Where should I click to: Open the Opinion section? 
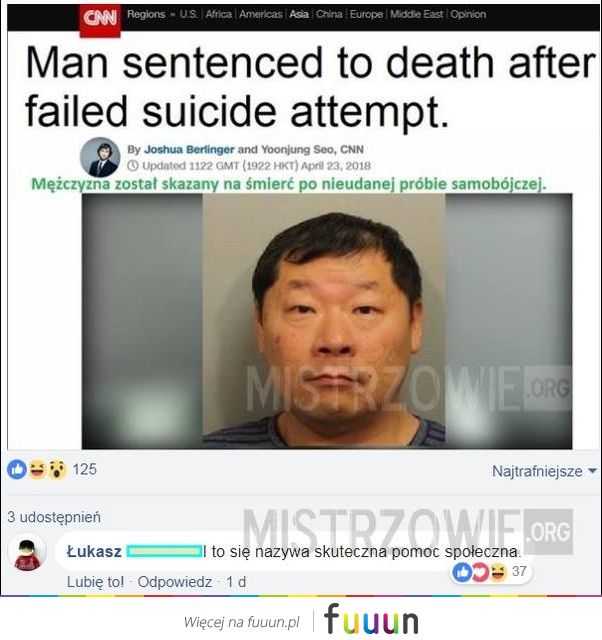[468, 14]
